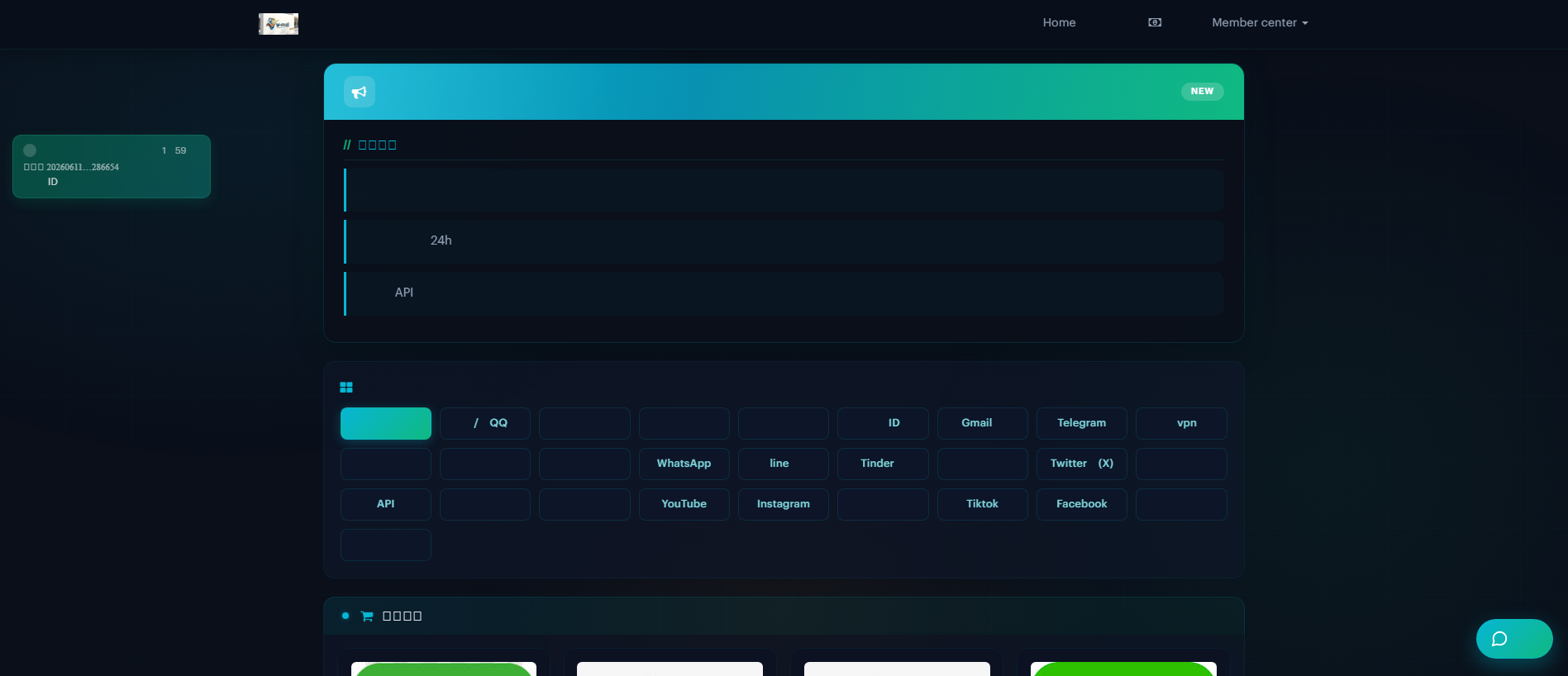Image resolution: width=1568 pixels, height=676 pixels.
Task: Select the ID category button
Action: pos(883,423)
